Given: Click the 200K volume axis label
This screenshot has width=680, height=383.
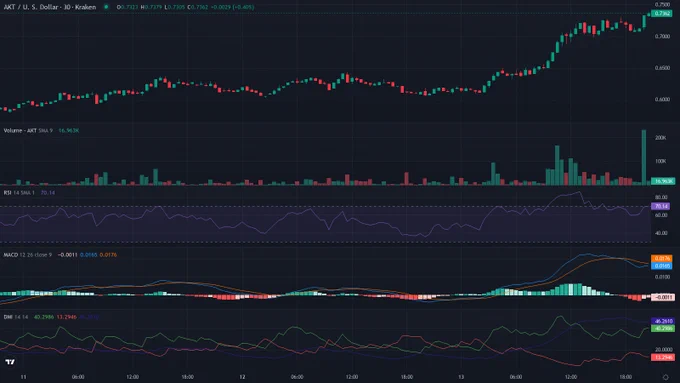Looking at the screenshot, I should click(x=660, y=137).
